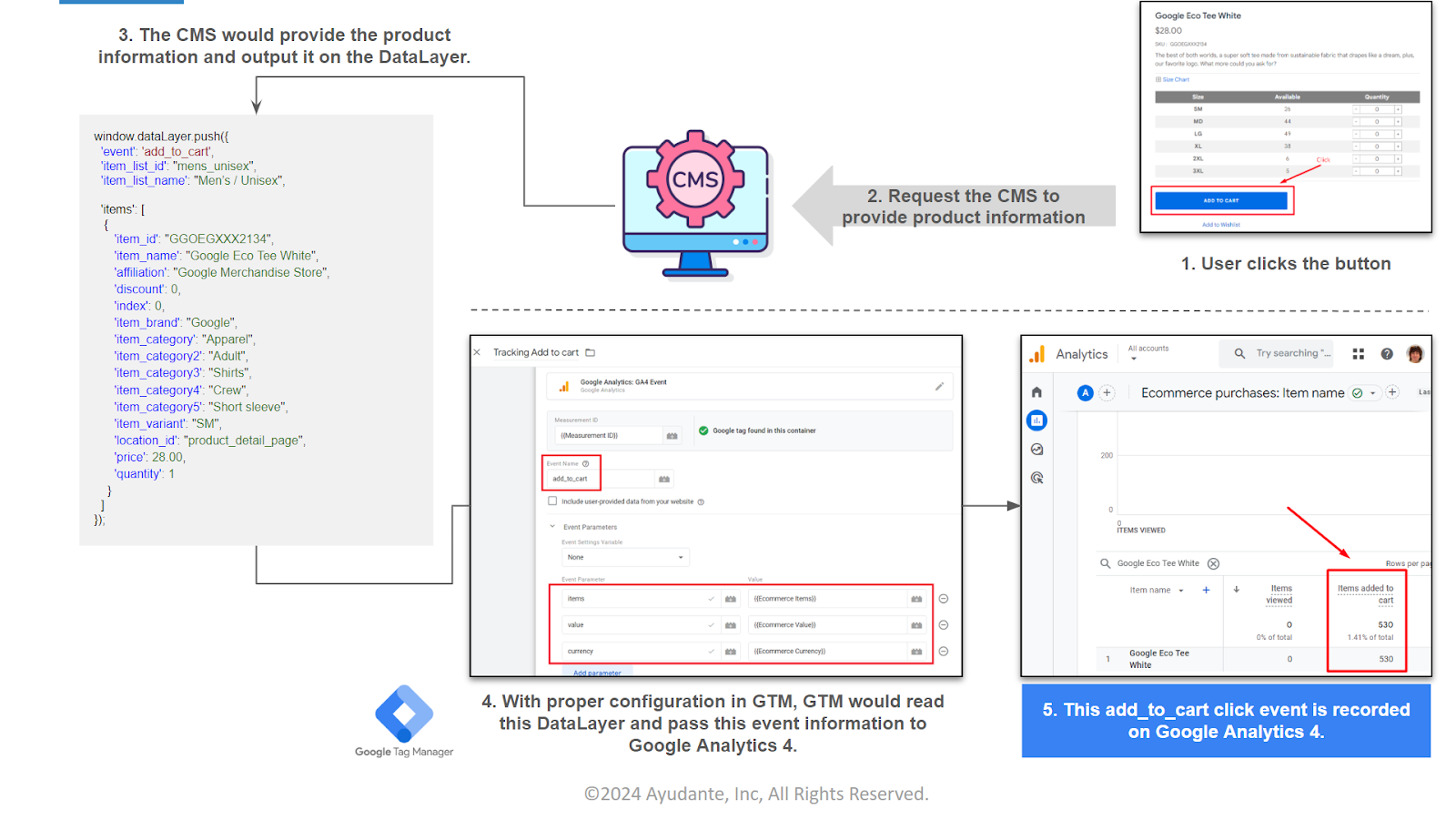The width and height of the screenshot is (1456, 820).
Task: Open the variable picker beside the Ecommerce Currency field
Action: 916,652
